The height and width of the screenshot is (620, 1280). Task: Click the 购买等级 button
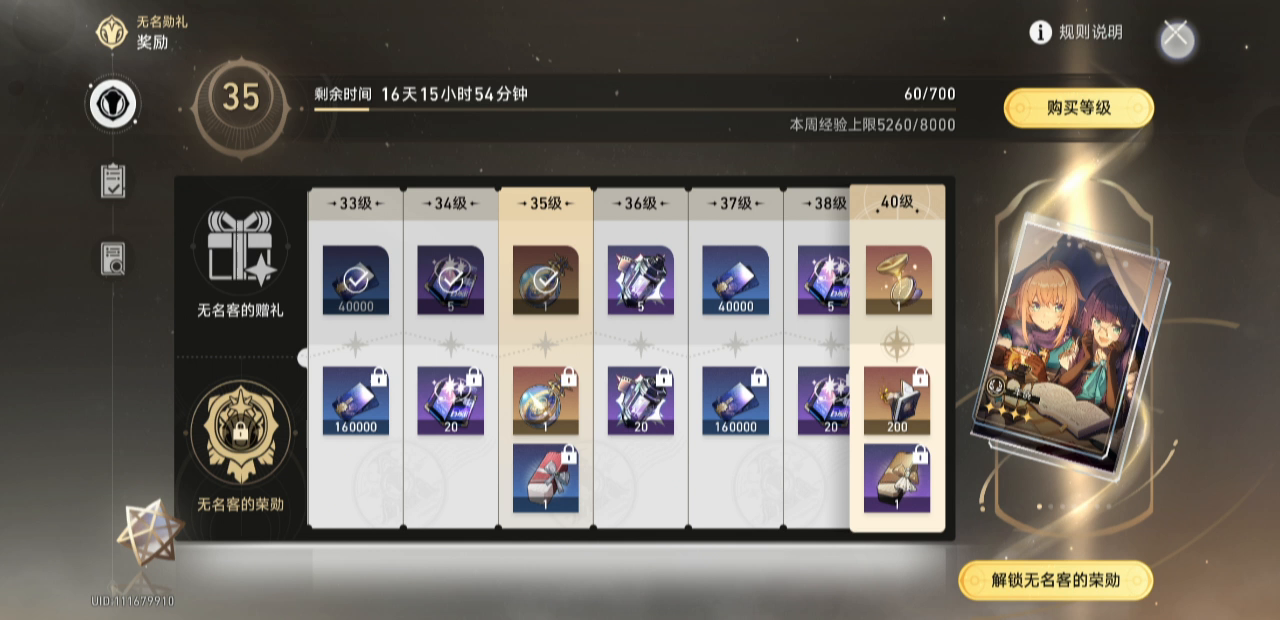1078,108
